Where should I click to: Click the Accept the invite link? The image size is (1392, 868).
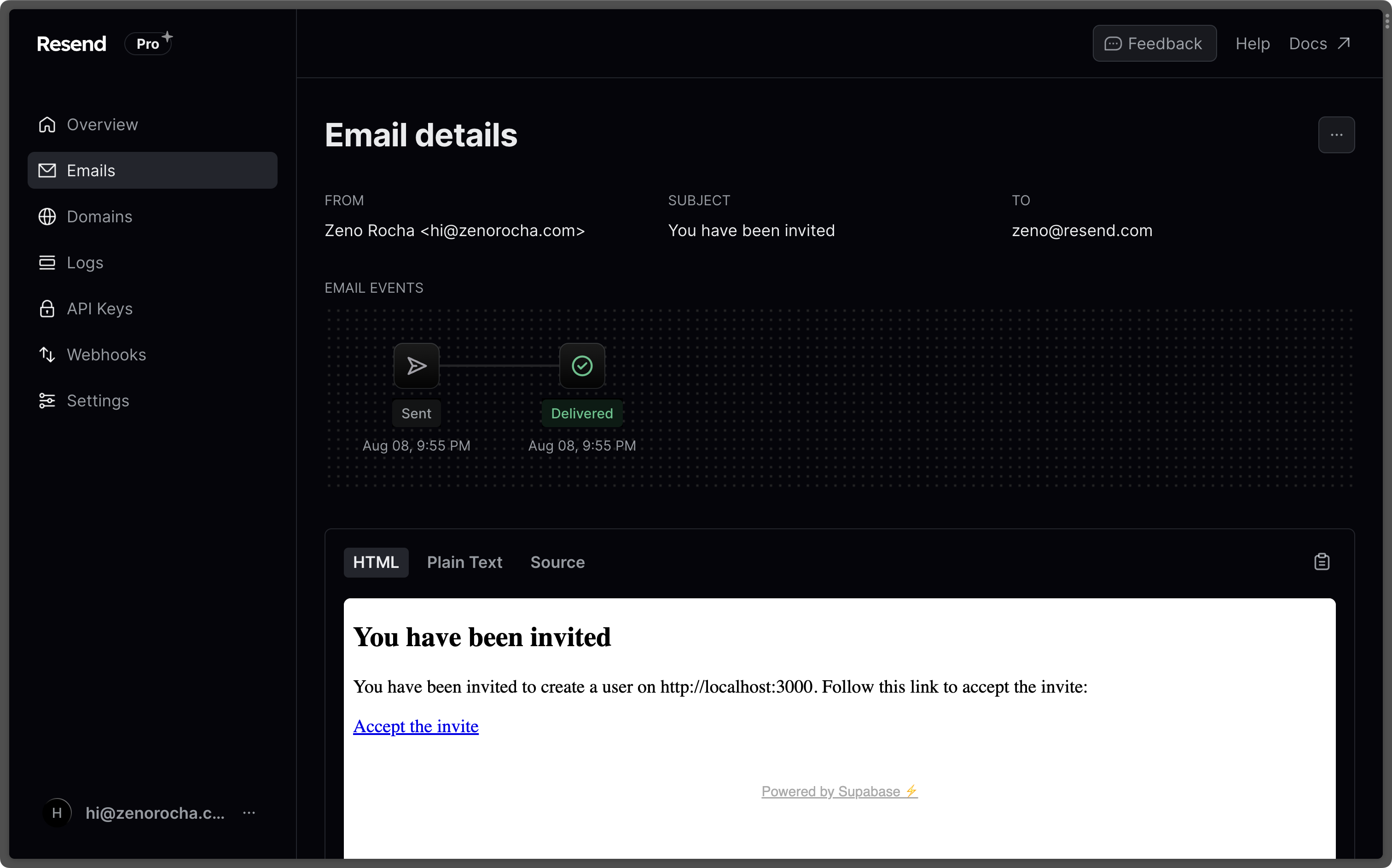point(416,726)
